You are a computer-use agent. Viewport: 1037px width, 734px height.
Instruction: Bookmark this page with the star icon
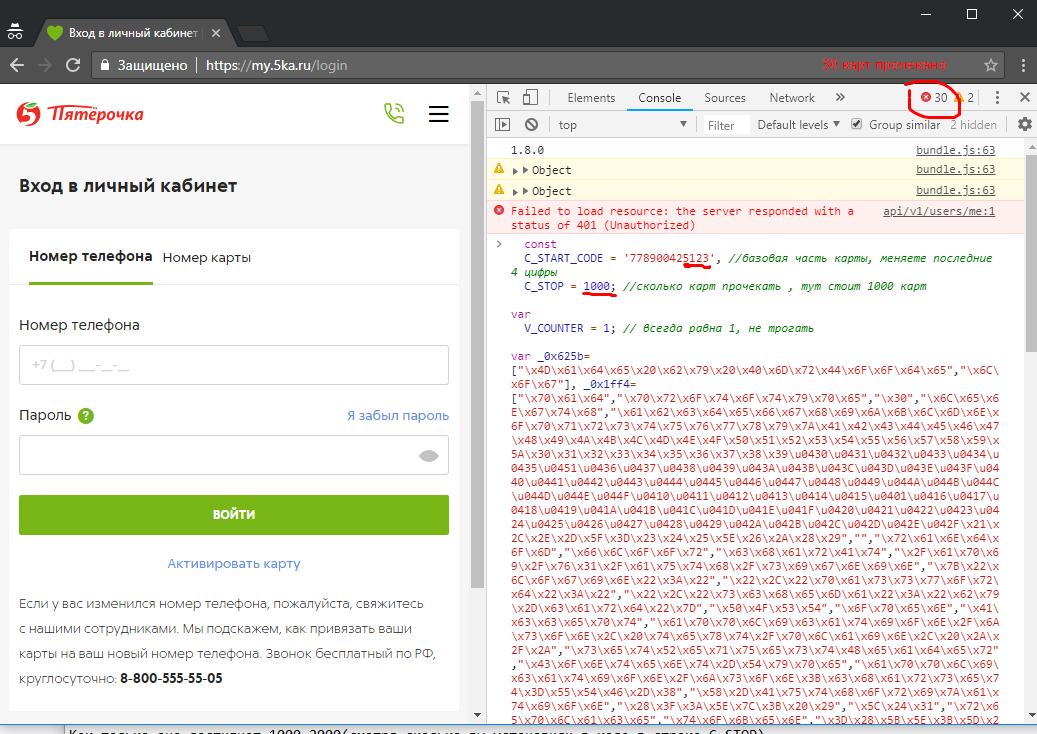pyautogui.click(x=990, y=65)
